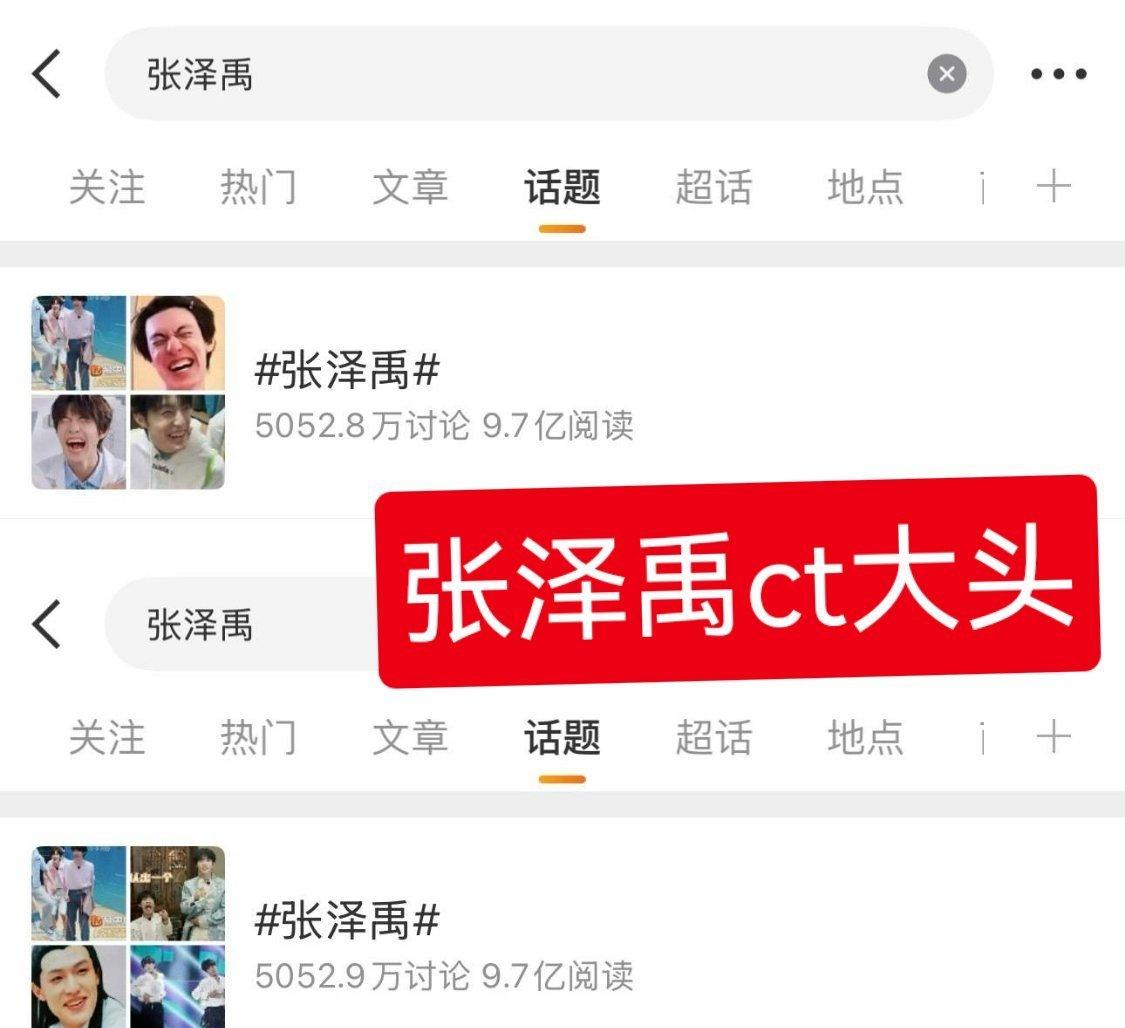Tap the top back arrow icon
Image resolution: width=1125 pixels, height=1028 pixels.
coord(47,74)
